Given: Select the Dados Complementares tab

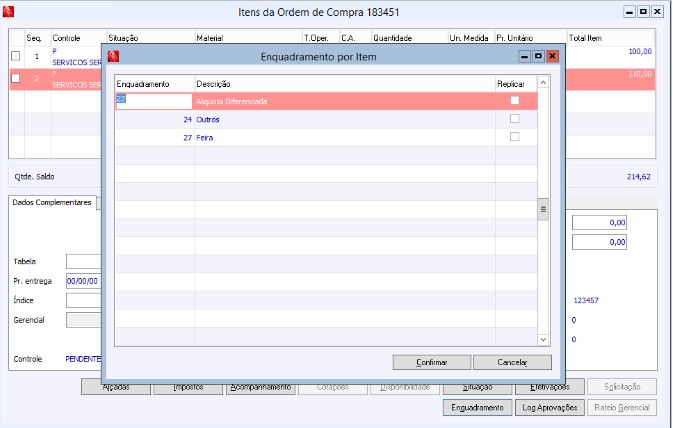Looking at the screenshot, I should [52, 202].
